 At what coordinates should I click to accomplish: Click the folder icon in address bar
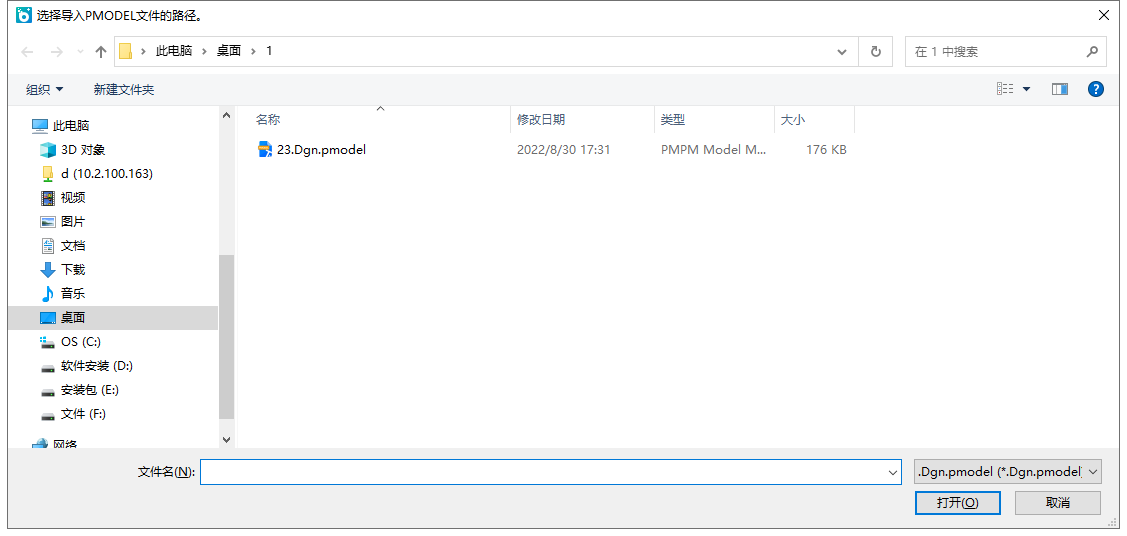[x=125, y=51]
